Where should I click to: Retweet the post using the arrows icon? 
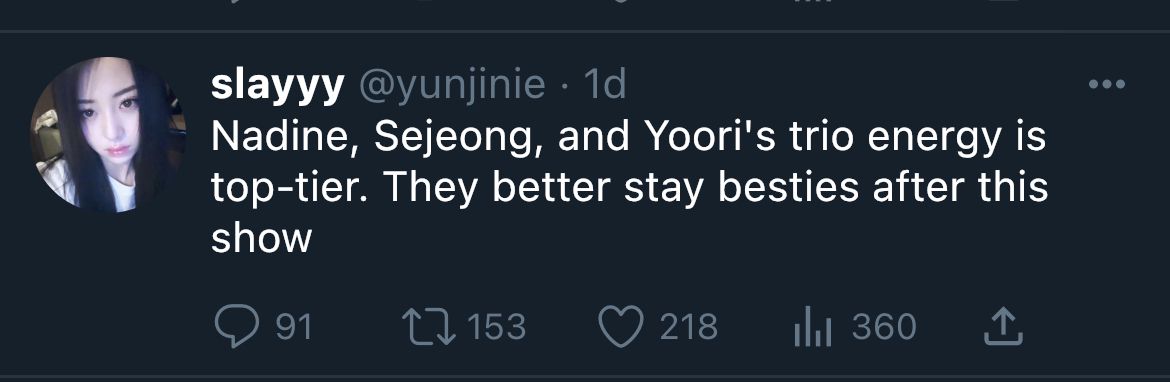click(428, 328)
